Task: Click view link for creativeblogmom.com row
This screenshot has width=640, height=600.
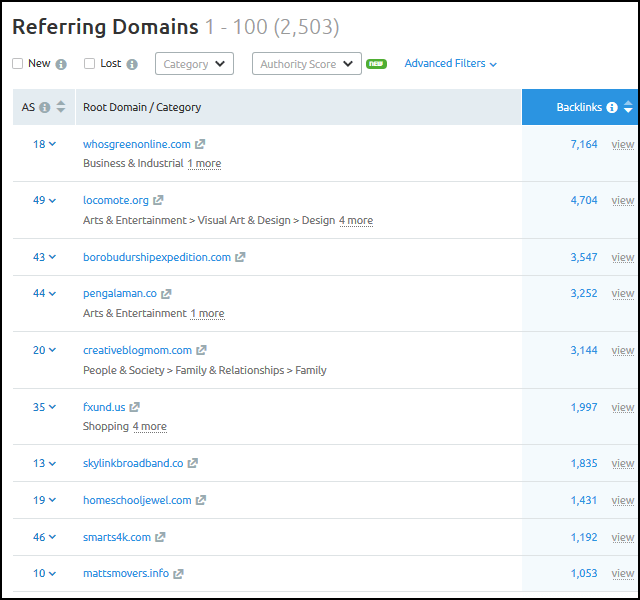Action: pos(623,351)
